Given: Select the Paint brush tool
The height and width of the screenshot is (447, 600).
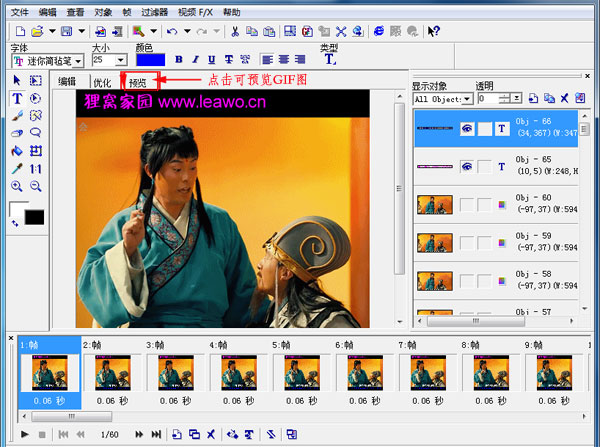Looking at the screenshot, I should (x=17, y=116).
